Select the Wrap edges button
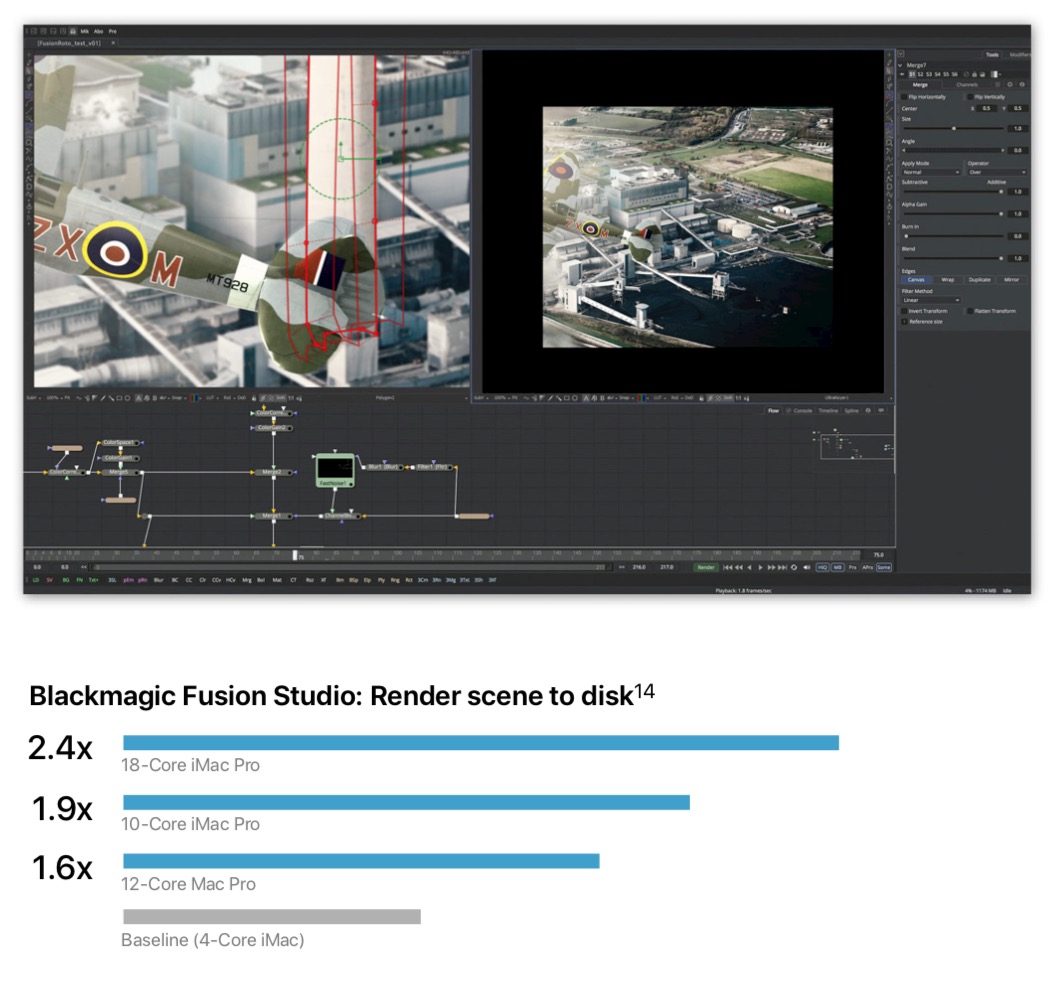This screenshot has width=1052, height=994. coord(947,280)
